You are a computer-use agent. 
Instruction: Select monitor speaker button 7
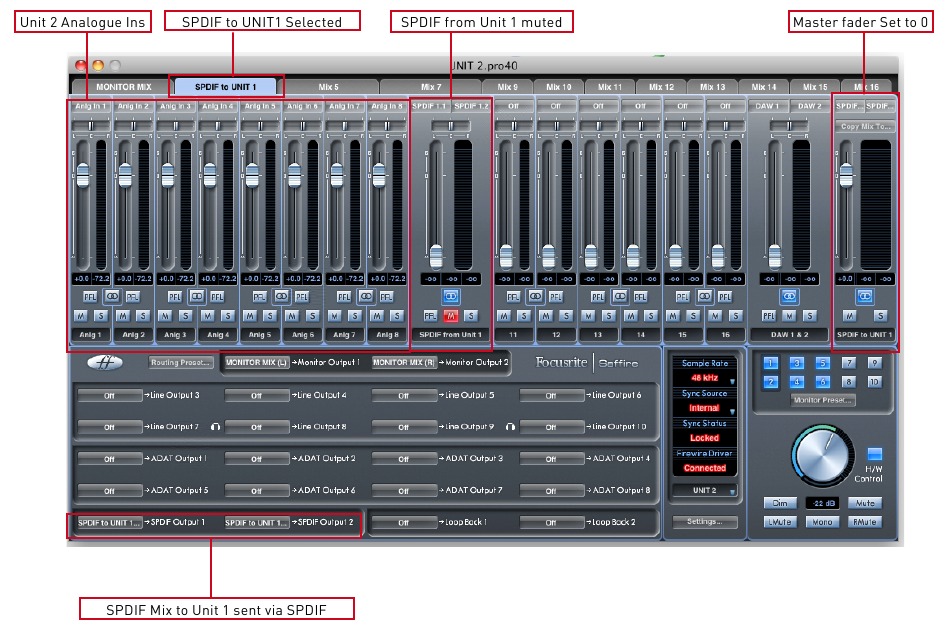[x=849, y=363]
